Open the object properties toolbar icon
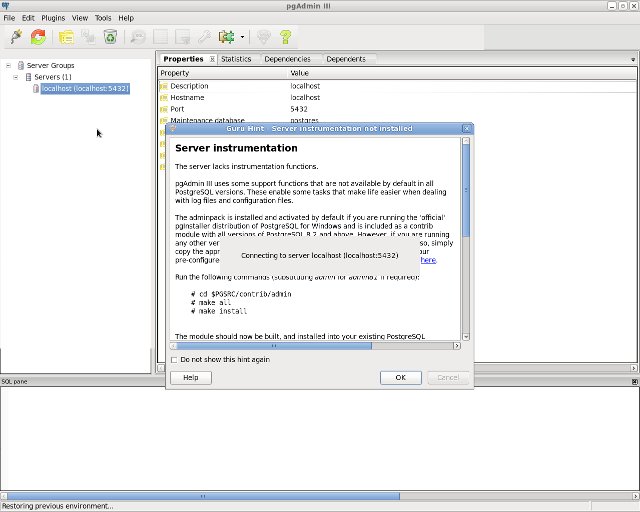 66,37
